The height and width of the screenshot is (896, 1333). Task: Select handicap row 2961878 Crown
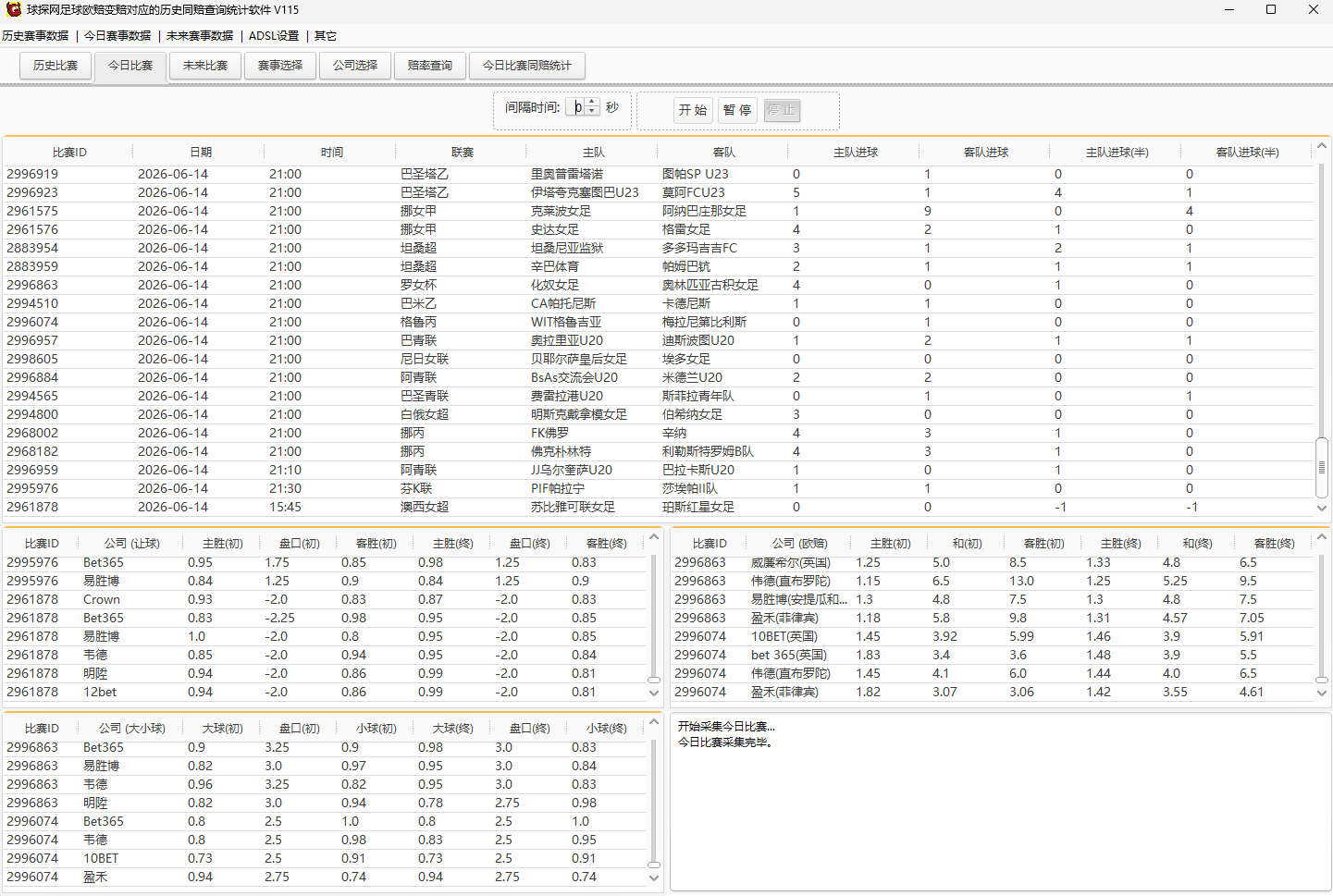[x=325, y=599]
